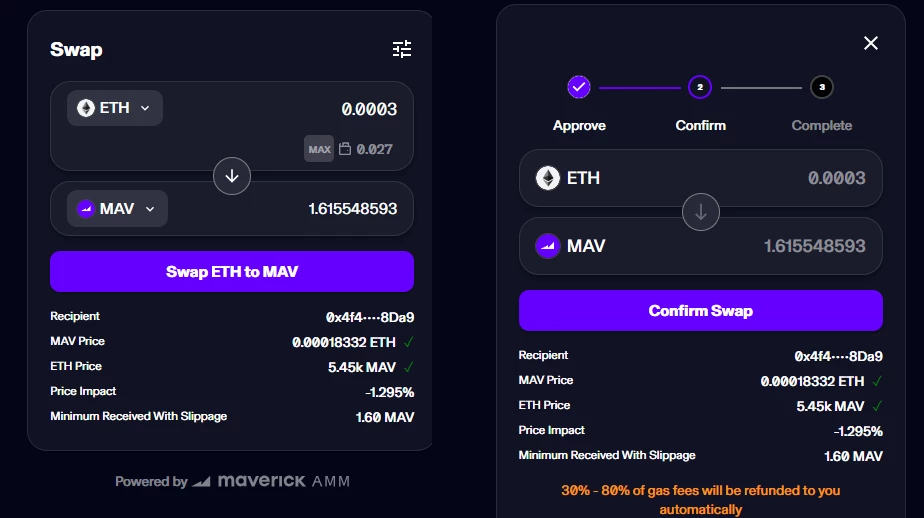The width and height of the screenshot is (924, 518).
Task: Click the Maverick logo in Powered by footer
Action: (x=201, y=481)
